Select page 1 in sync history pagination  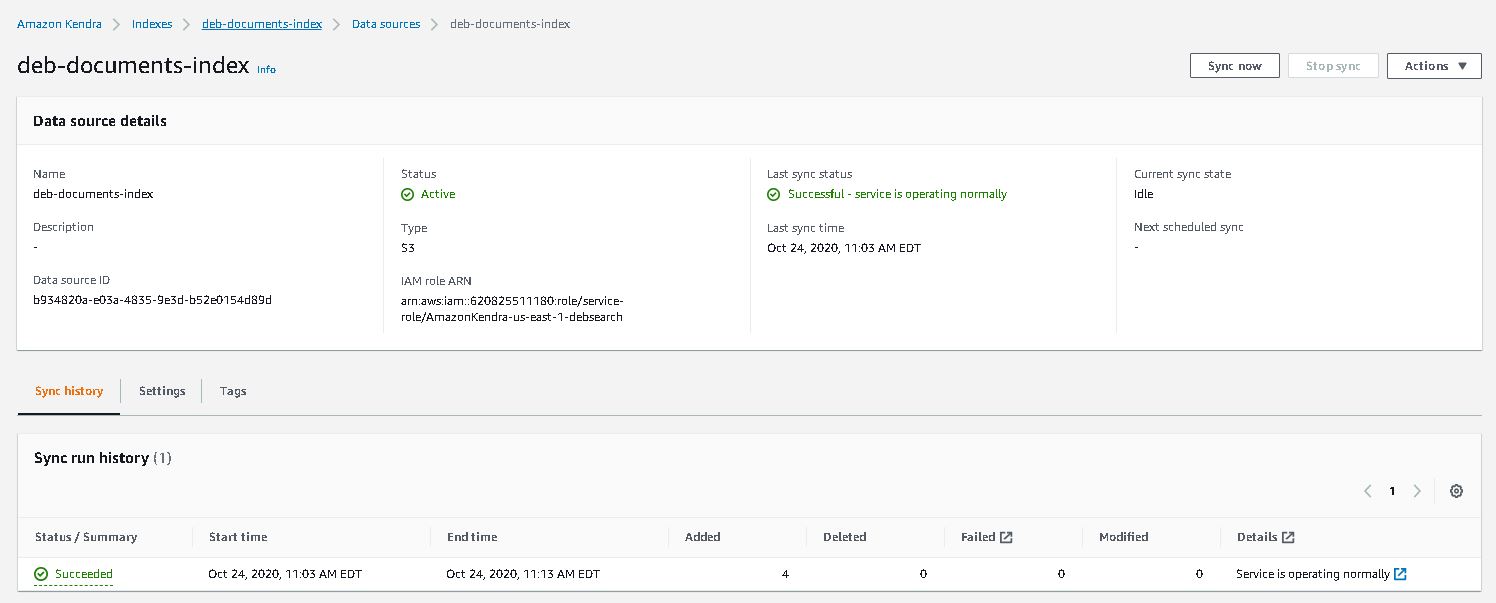click(1392, 491)
